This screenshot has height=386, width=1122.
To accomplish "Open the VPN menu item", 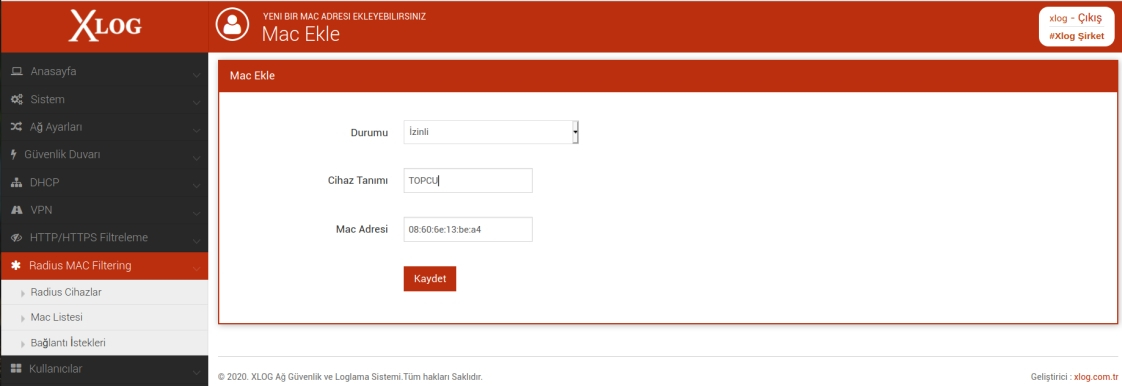I will (104, 210).
